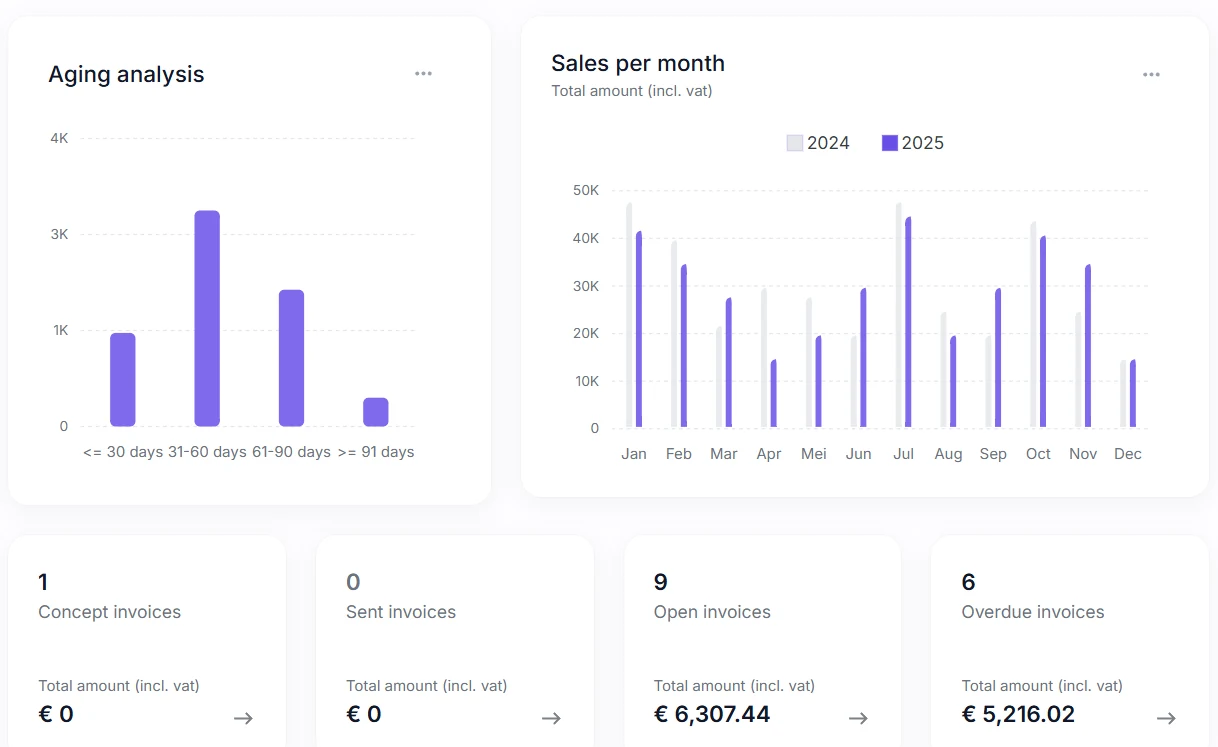The image size is (1218, 747).
Task: Select the <= 30 days bar
Action: click(x=123, y=380)
